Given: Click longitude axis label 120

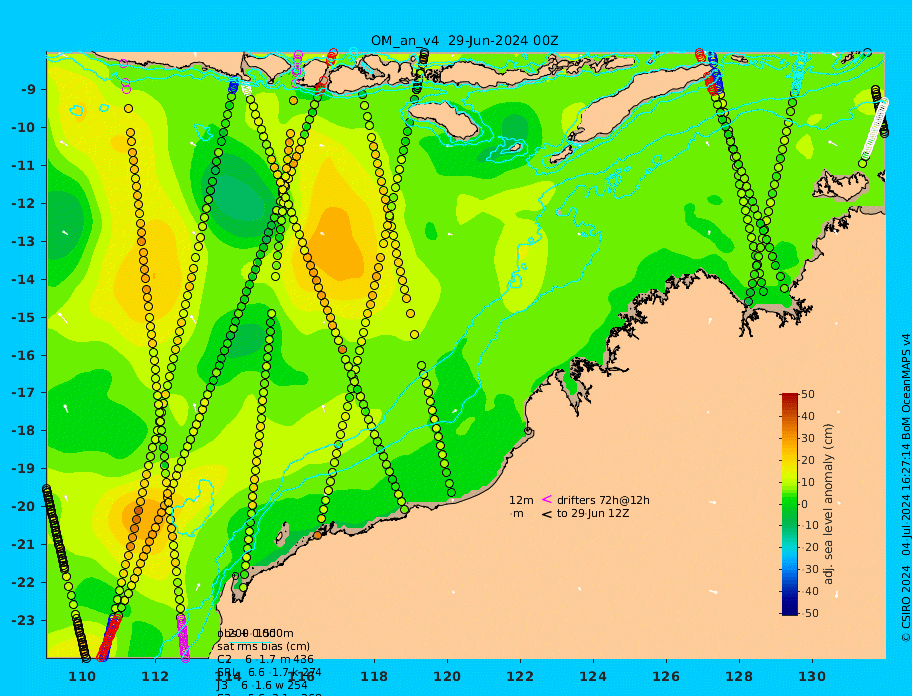Looking at the screenshot, I should click(447, 676).
